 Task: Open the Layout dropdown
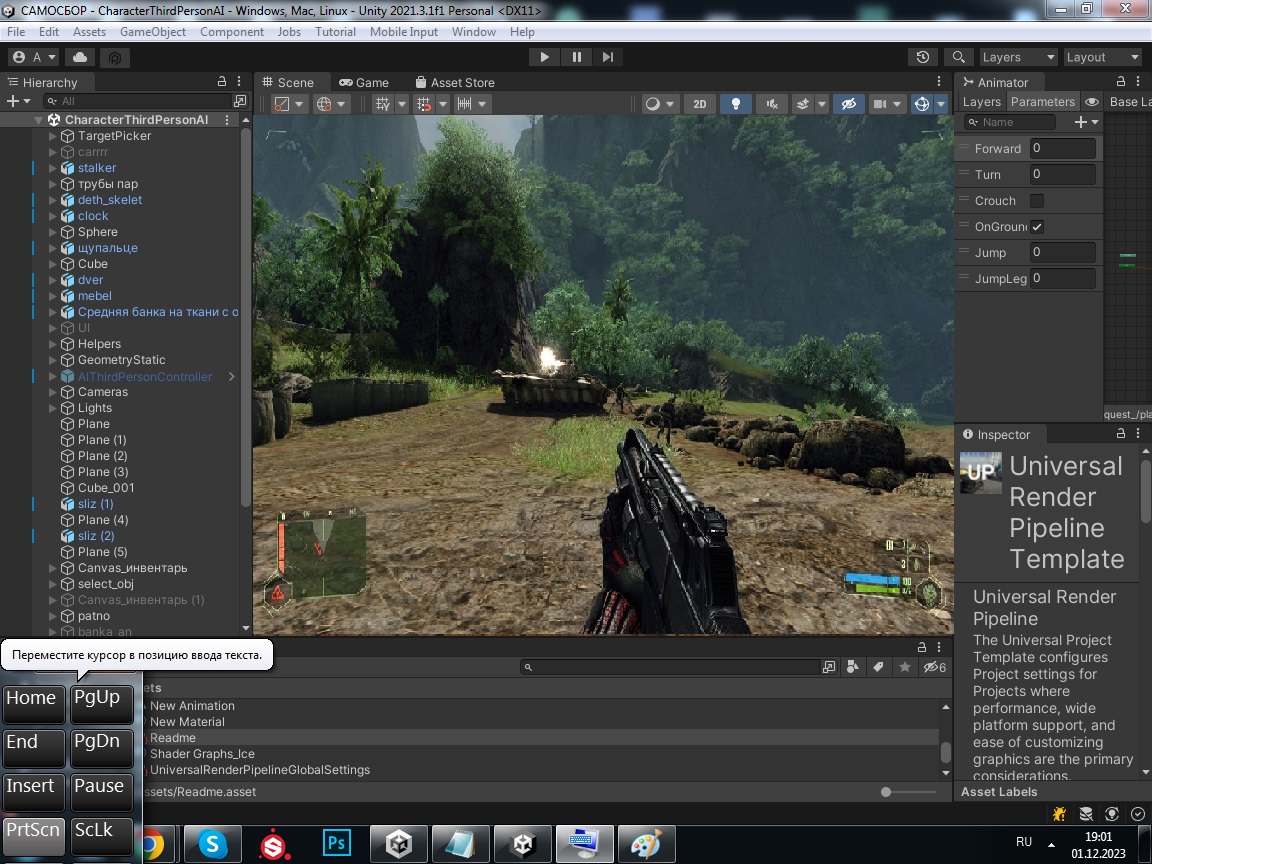(1102, 57)
